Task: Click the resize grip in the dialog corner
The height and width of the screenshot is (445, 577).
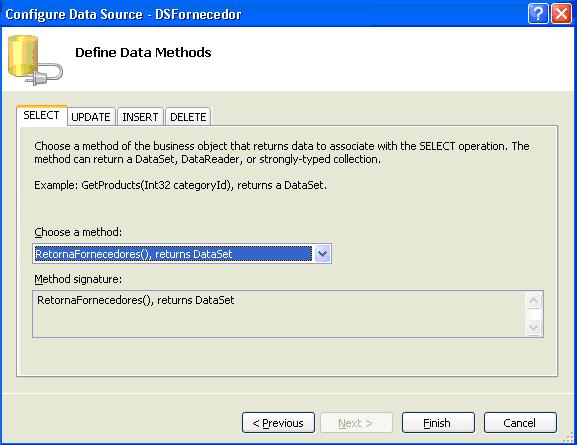Action: coord(569,438)
